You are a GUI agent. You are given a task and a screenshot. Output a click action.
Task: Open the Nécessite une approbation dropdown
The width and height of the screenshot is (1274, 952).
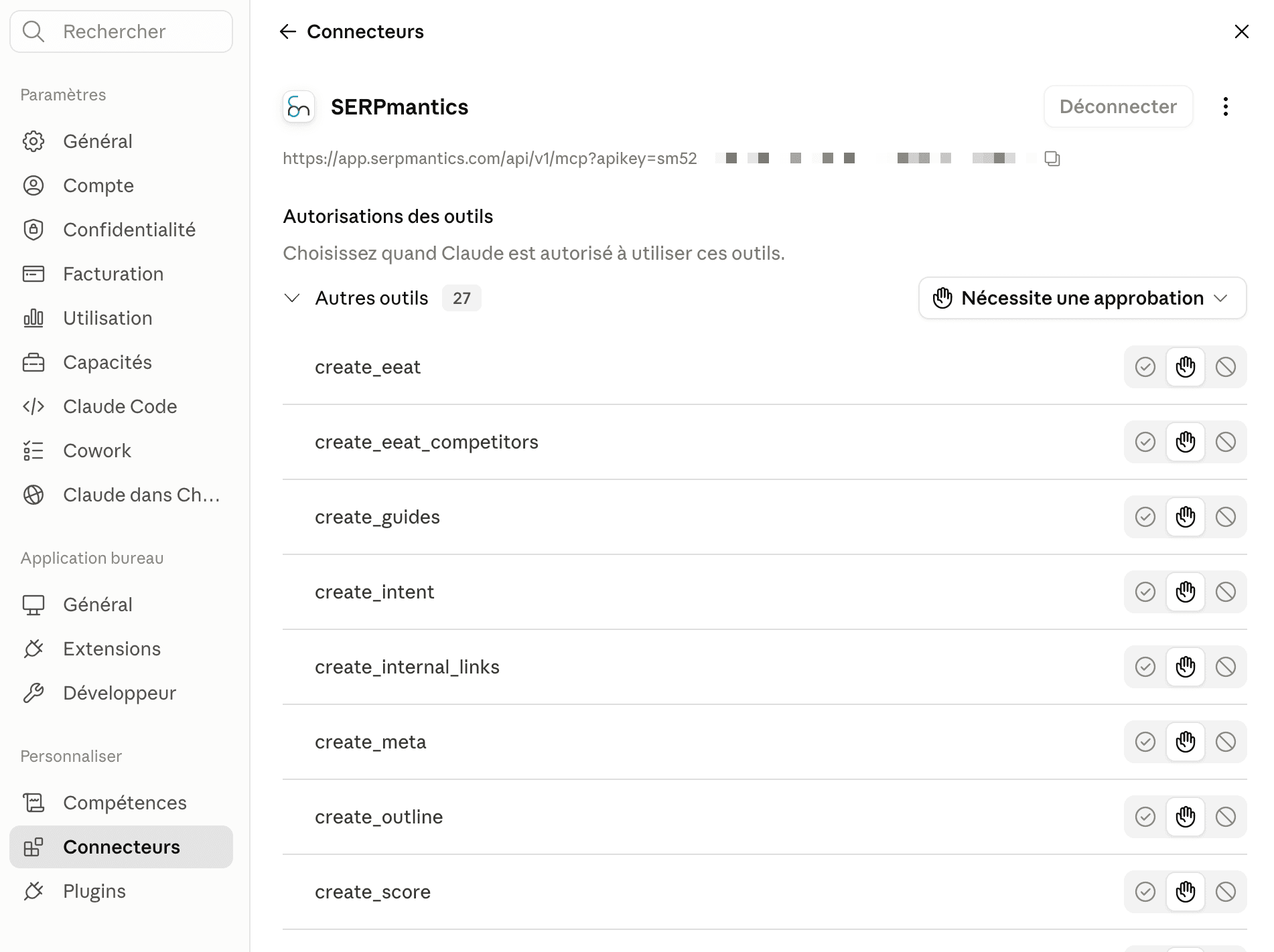1082,298
